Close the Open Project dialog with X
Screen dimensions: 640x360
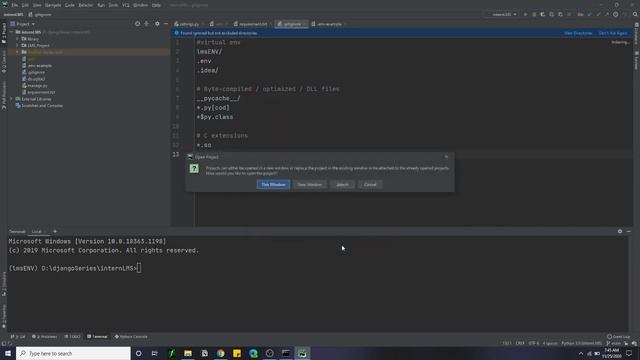click(446, 157)
